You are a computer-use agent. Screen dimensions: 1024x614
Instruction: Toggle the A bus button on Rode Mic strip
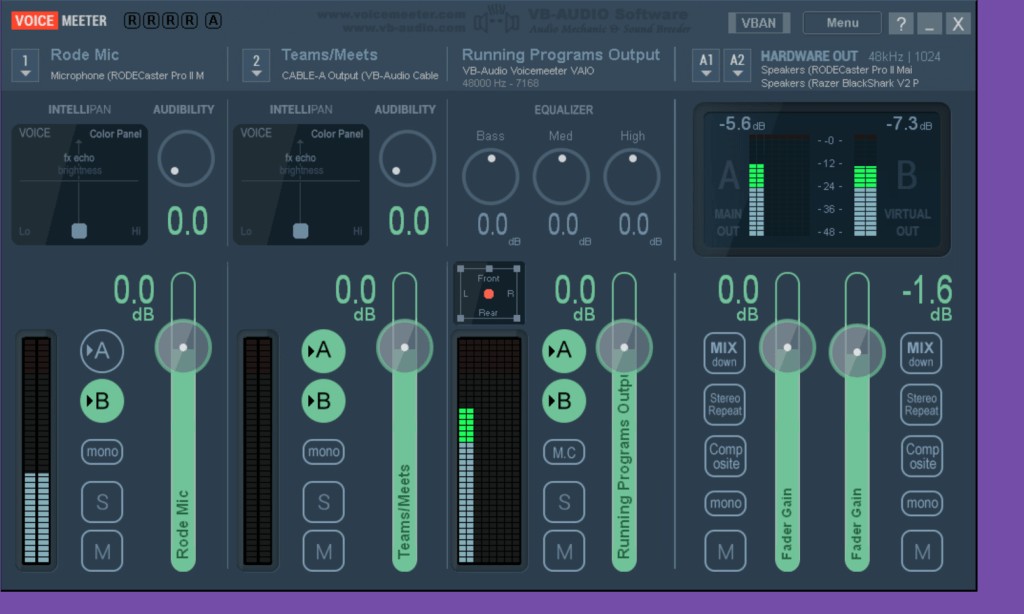[x=102, y=351]
